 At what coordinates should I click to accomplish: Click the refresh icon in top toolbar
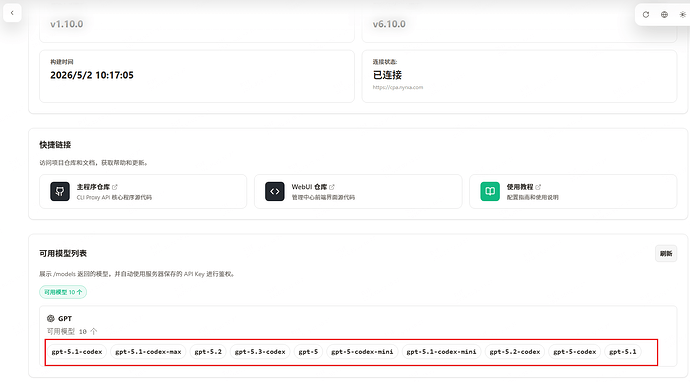[646, 15]
